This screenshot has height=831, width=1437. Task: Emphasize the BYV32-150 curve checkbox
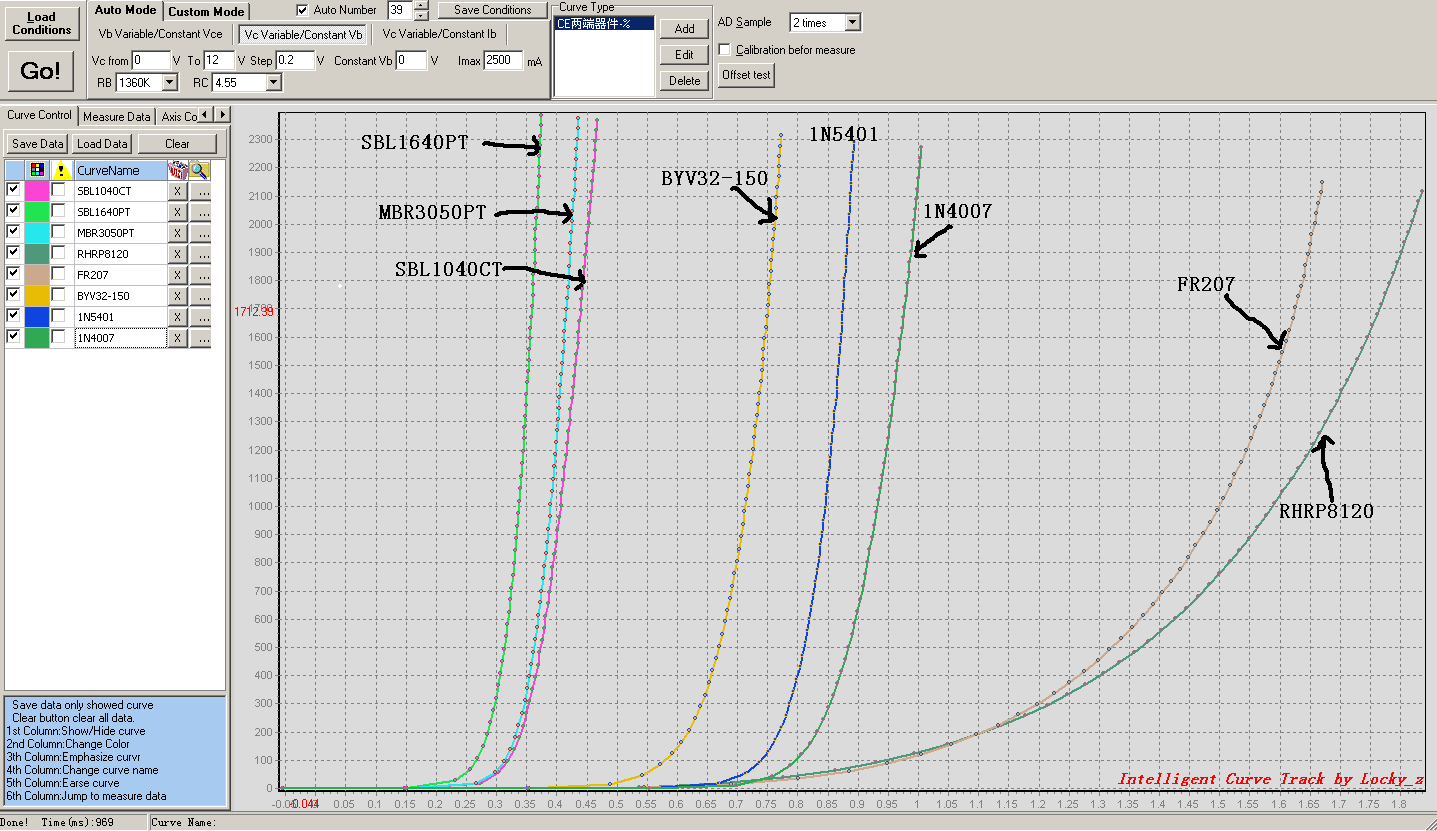tap(59, 294)
